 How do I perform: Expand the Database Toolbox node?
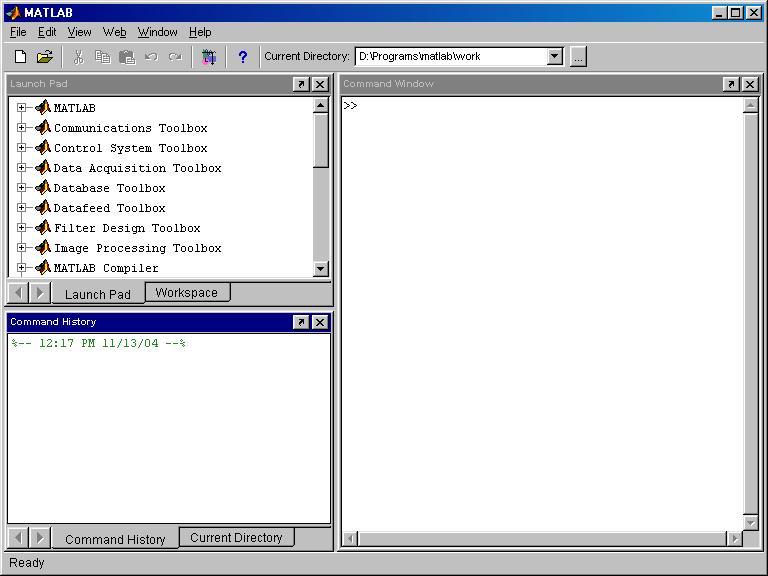click(21, 188)
